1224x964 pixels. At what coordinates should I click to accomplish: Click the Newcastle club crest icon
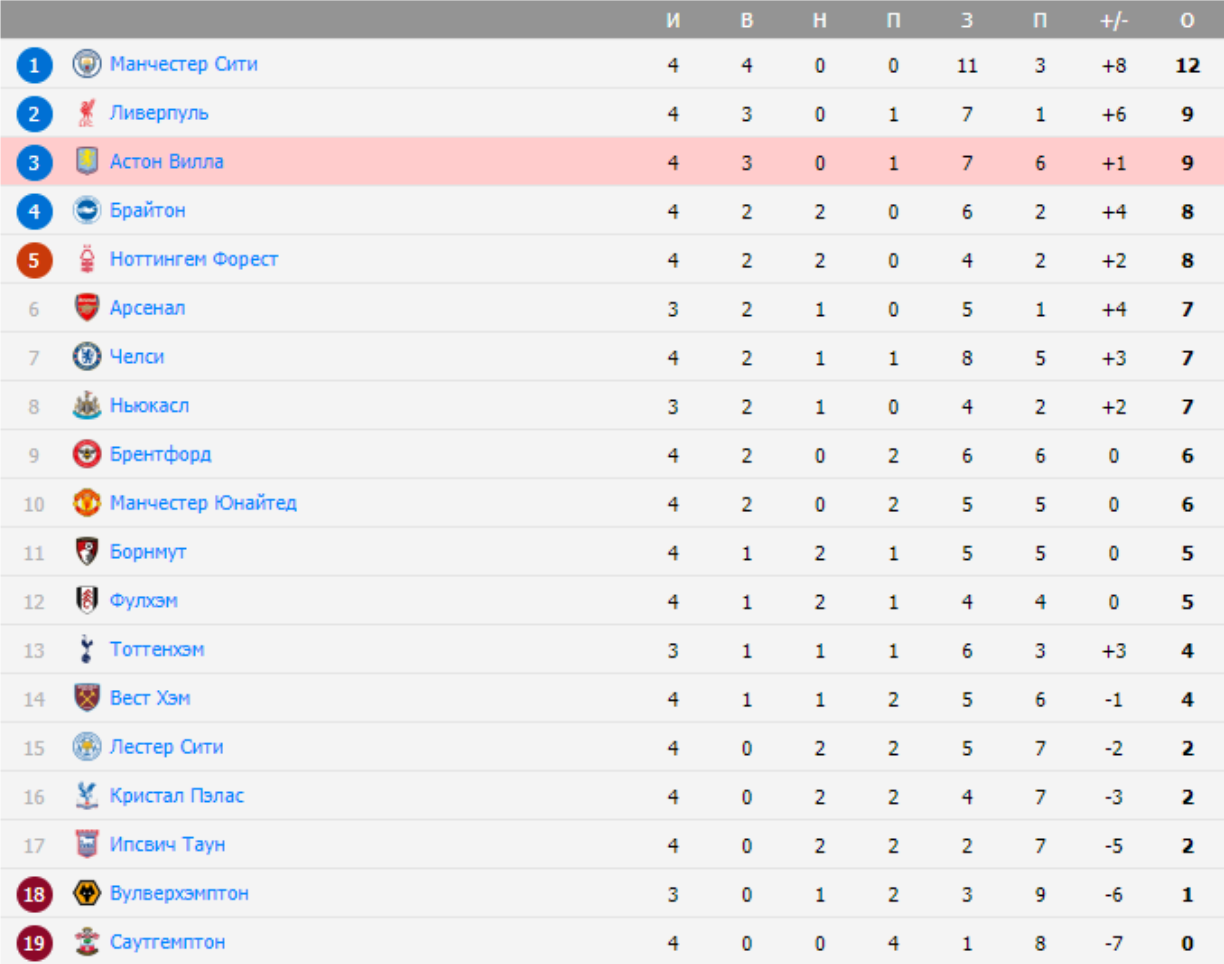point(87,406)
